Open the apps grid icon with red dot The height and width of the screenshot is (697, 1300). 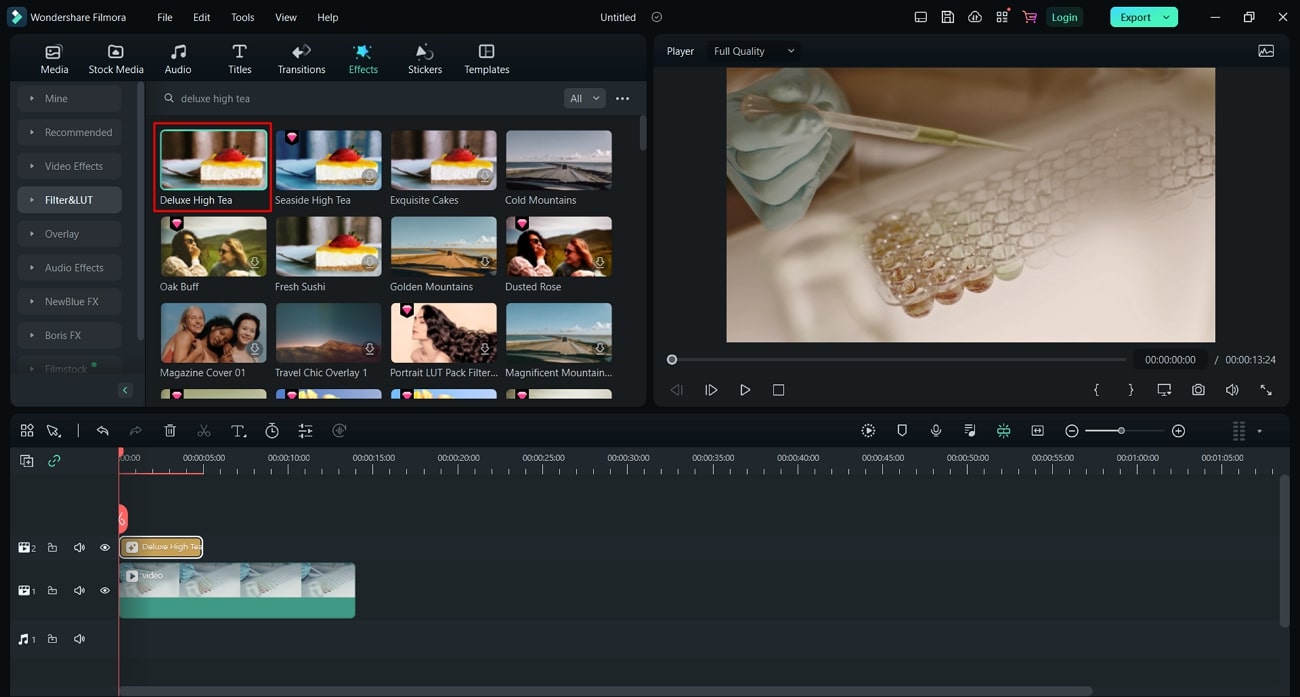[x=1002, y=17]
